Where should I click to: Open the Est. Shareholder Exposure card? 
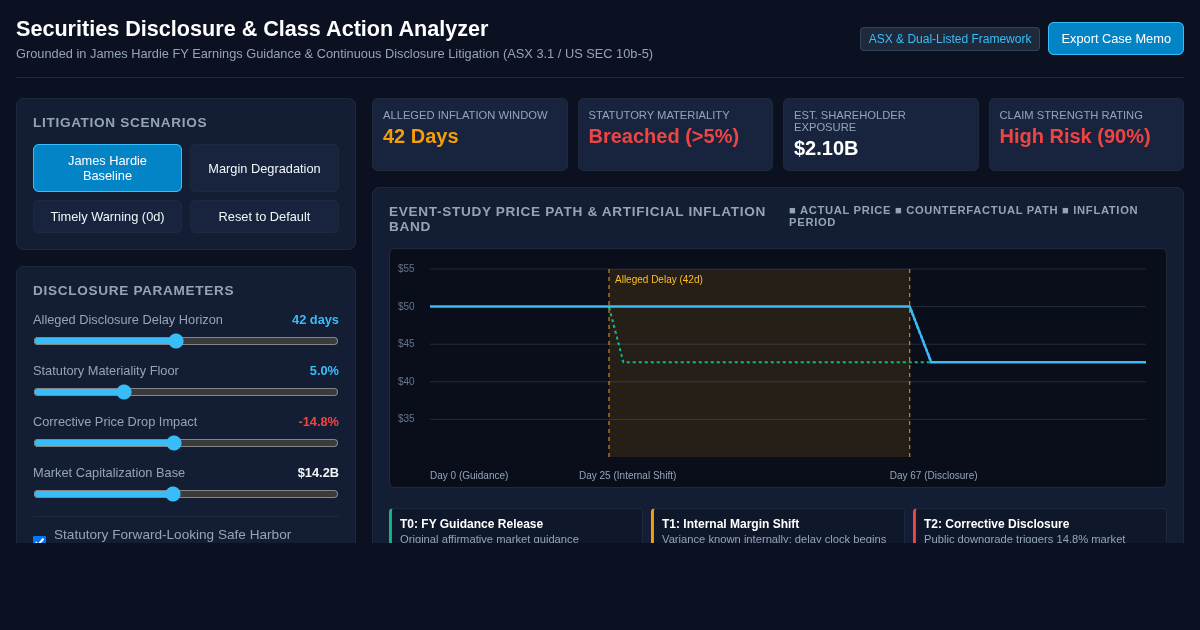(881, 134)
